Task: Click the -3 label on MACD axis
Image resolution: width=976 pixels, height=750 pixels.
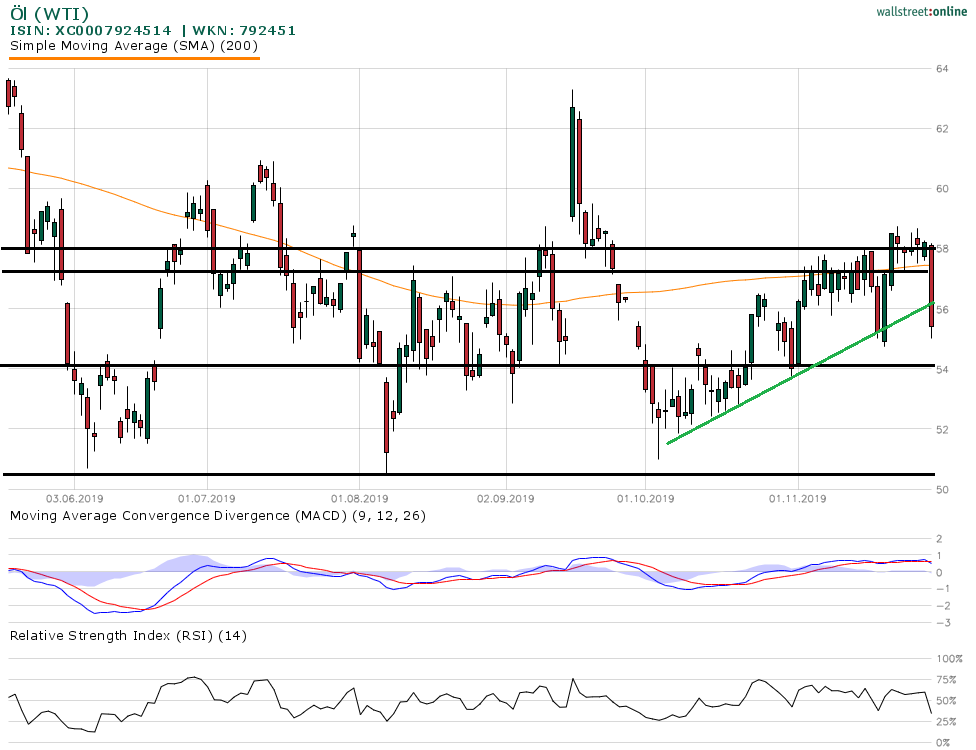Action: [x=940, y=623]
